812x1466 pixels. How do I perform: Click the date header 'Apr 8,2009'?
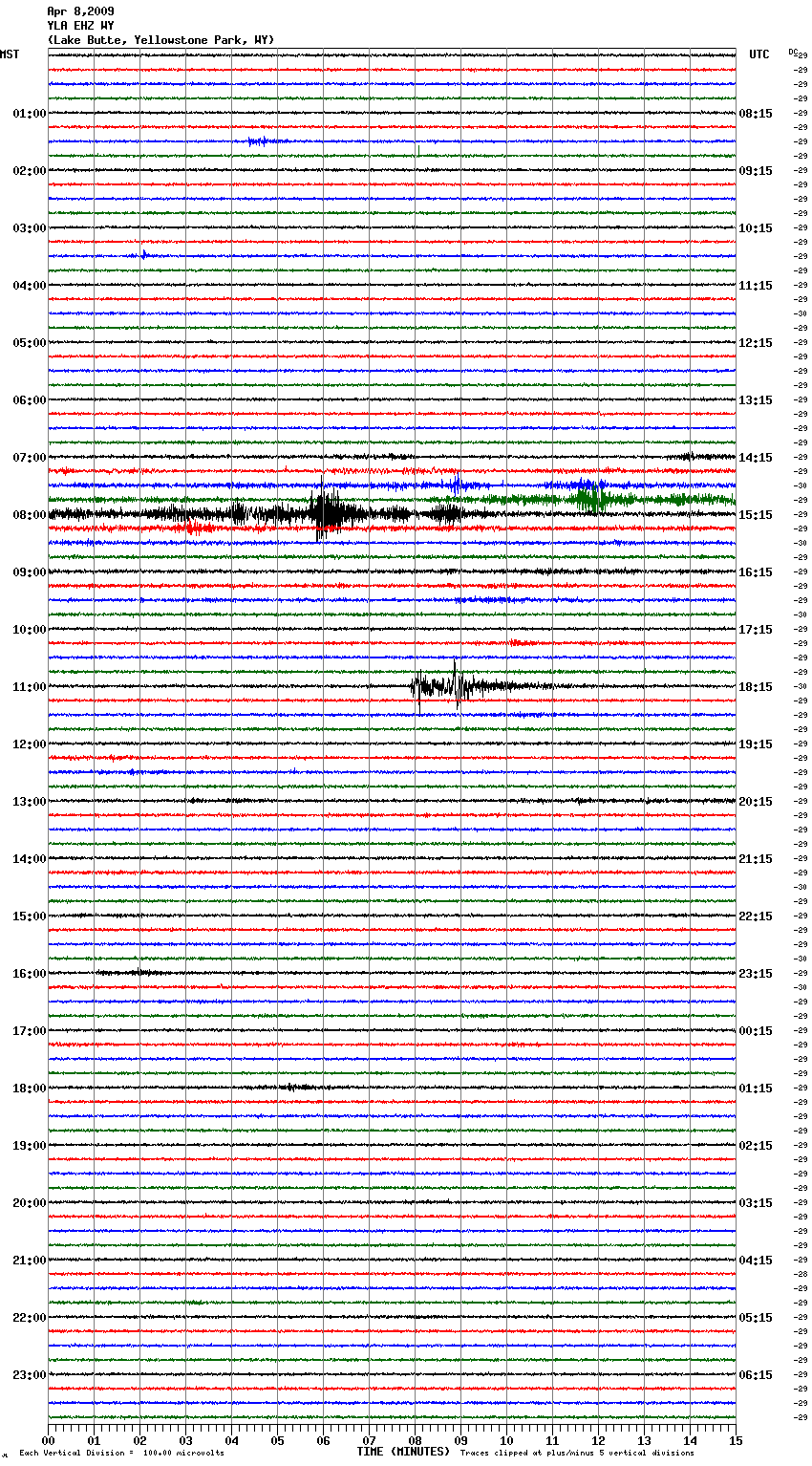(80, 11)
